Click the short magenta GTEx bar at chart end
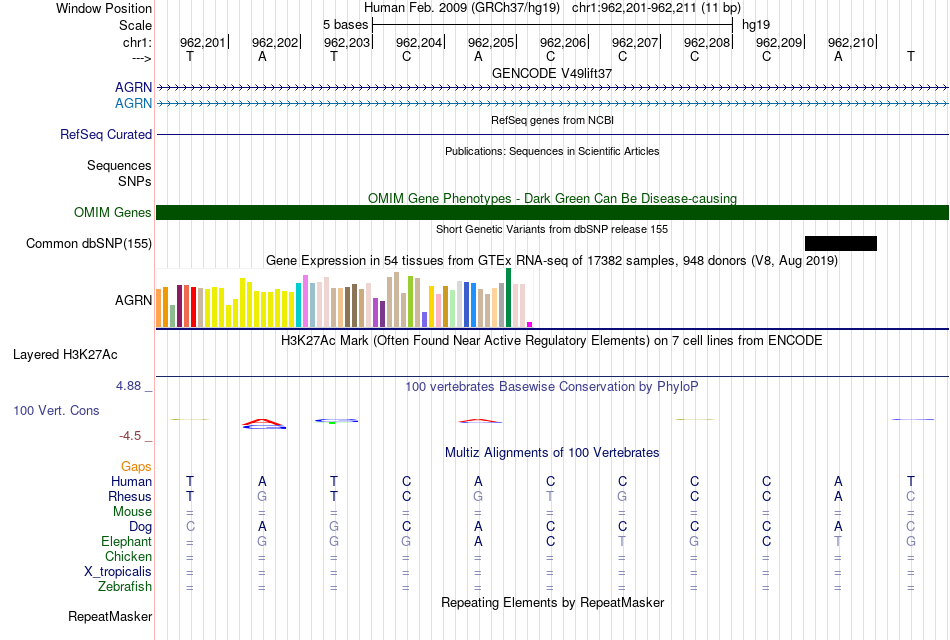950x640 pixels. point(530,325)
